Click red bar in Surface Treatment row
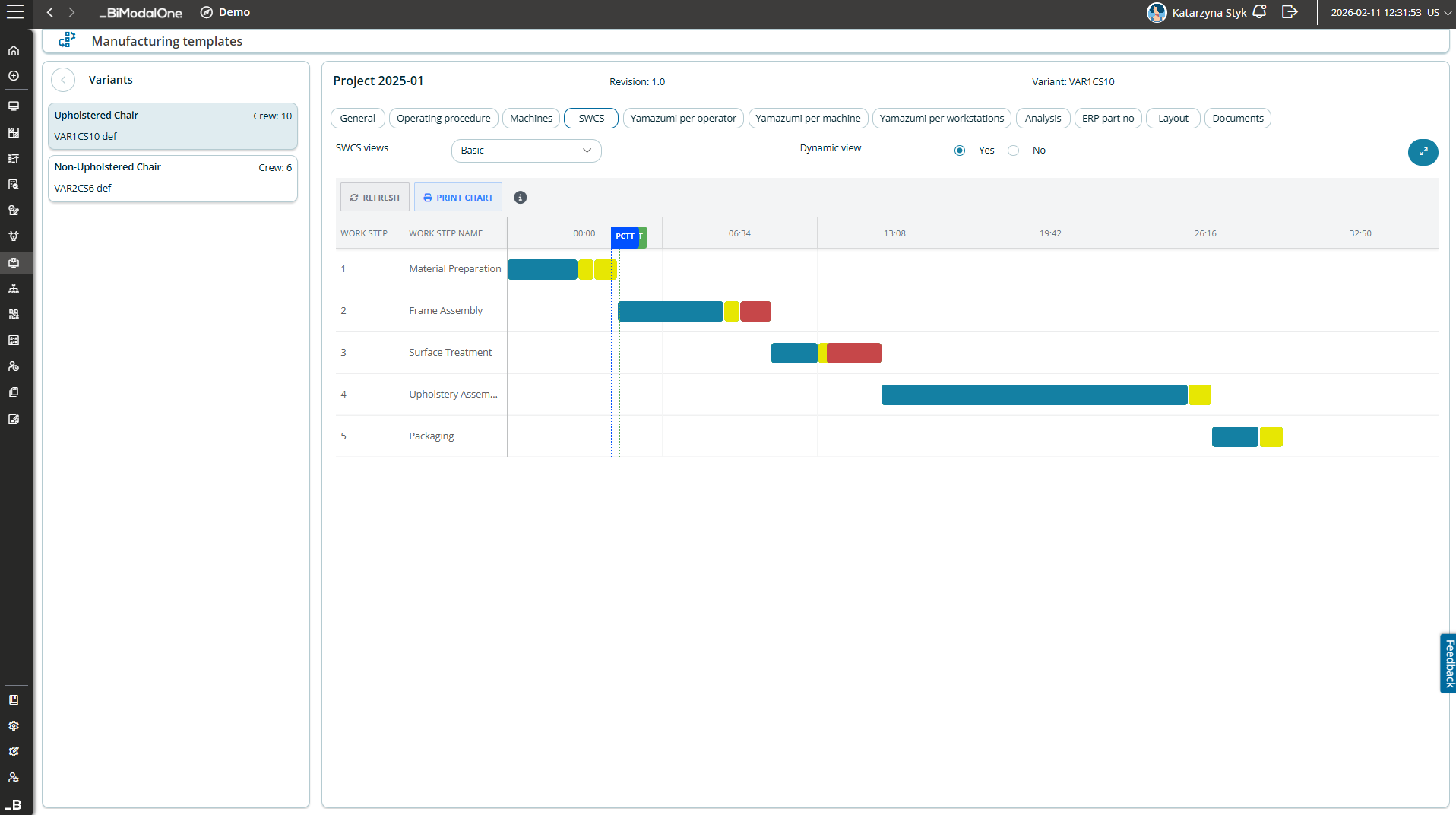1456x815 pixels. point(853,354)
